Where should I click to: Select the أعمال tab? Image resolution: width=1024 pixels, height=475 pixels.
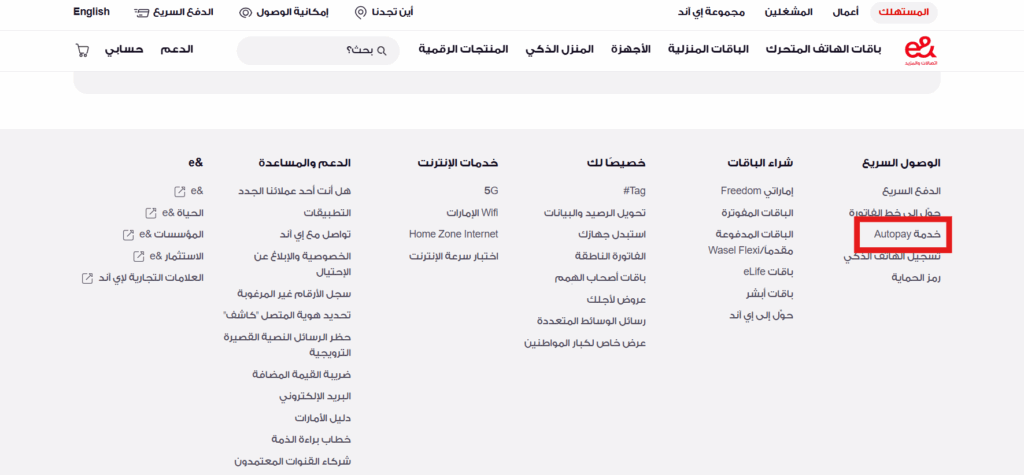(846, 12)
